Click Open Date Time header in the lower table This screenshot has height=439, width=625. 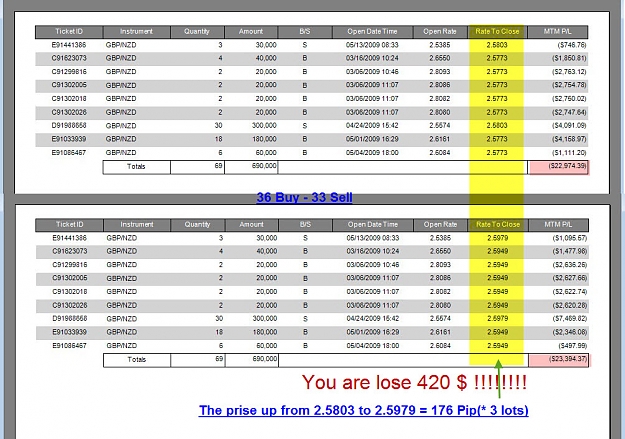(373, 224)
